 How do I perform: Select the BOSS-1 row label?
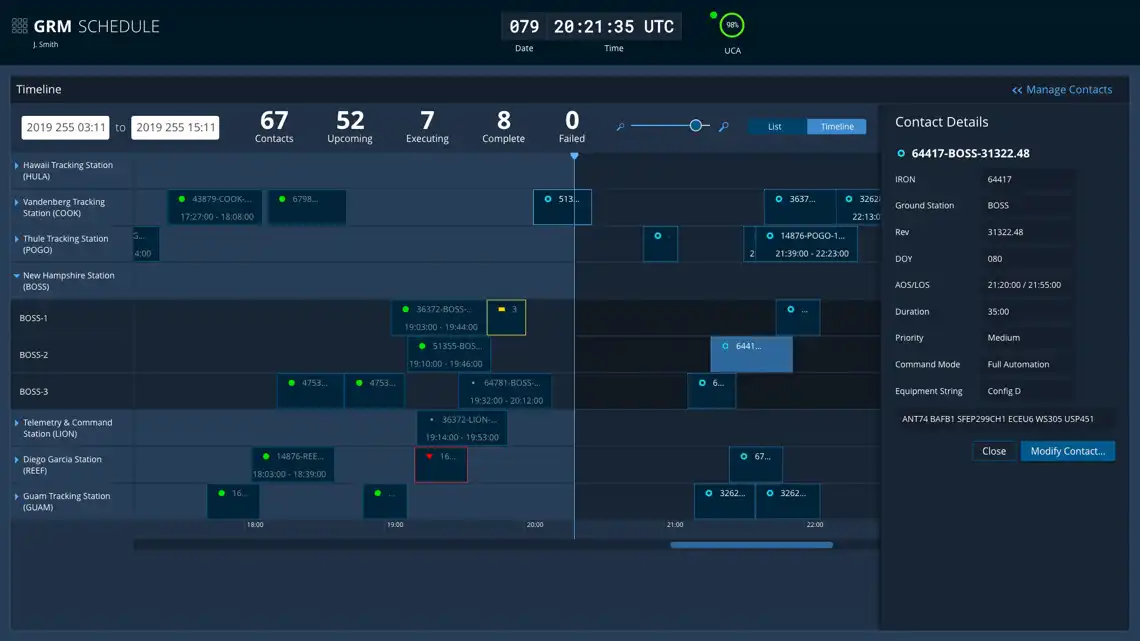33,318
